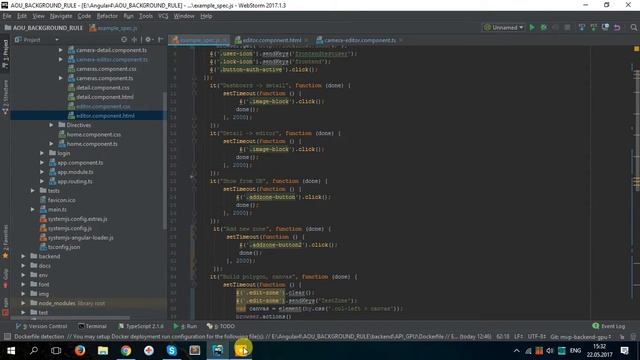
Task: Open File Explorer from taskbar
Action: 103,351
